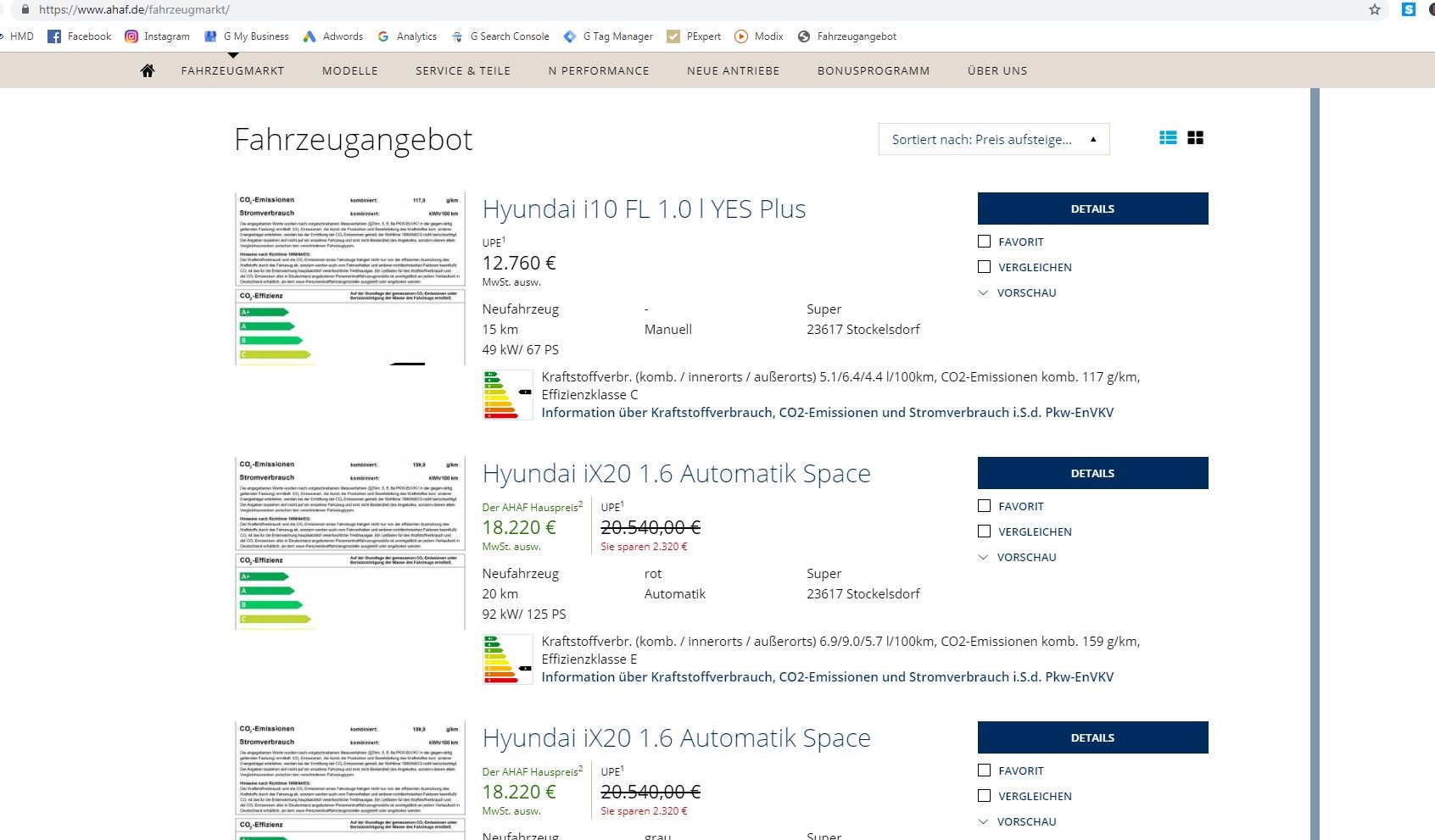Click Details button for first iX20
Image resolution: width=1435 pixels, height=840 pixels.
(1092, 473)
